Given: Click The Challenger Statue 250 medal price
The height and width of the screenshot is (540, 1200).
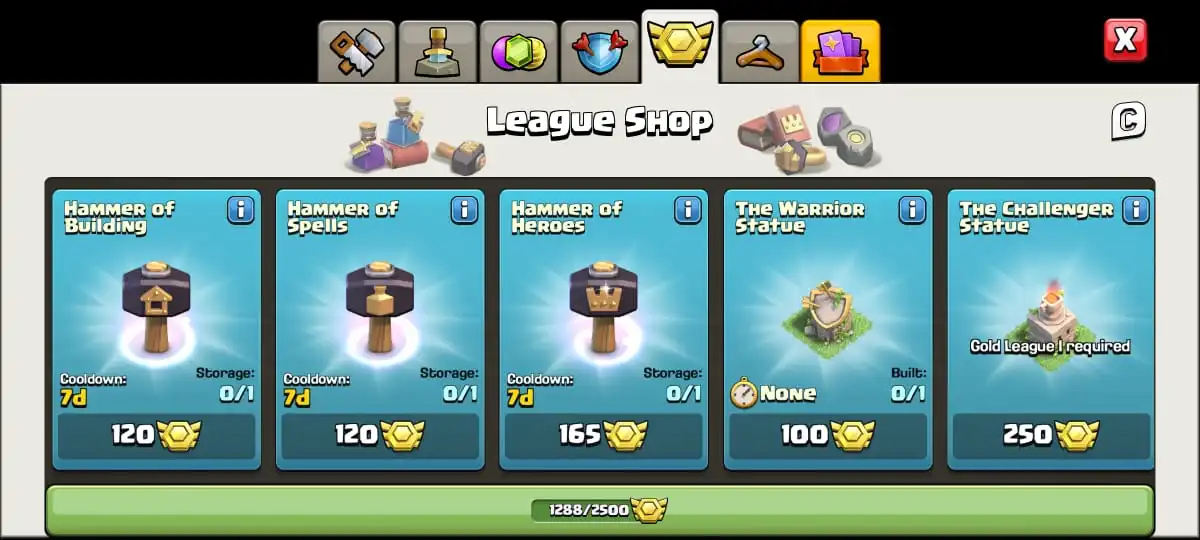Looking at the screenshot, I should tap(1052, 435).
